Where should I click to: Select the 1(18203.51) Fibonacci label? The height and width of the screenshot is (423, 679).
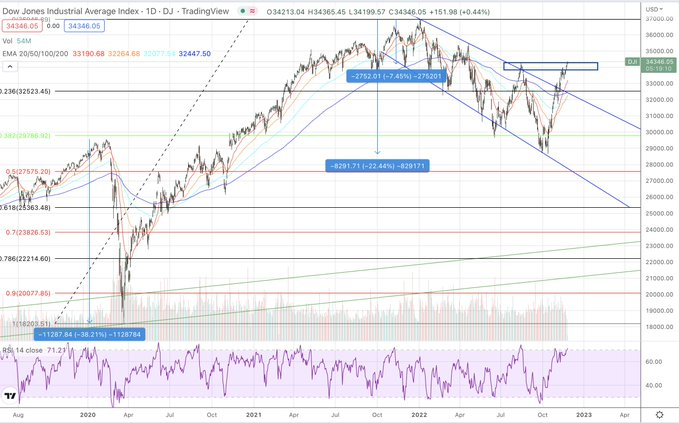click(x=31, y=323)
